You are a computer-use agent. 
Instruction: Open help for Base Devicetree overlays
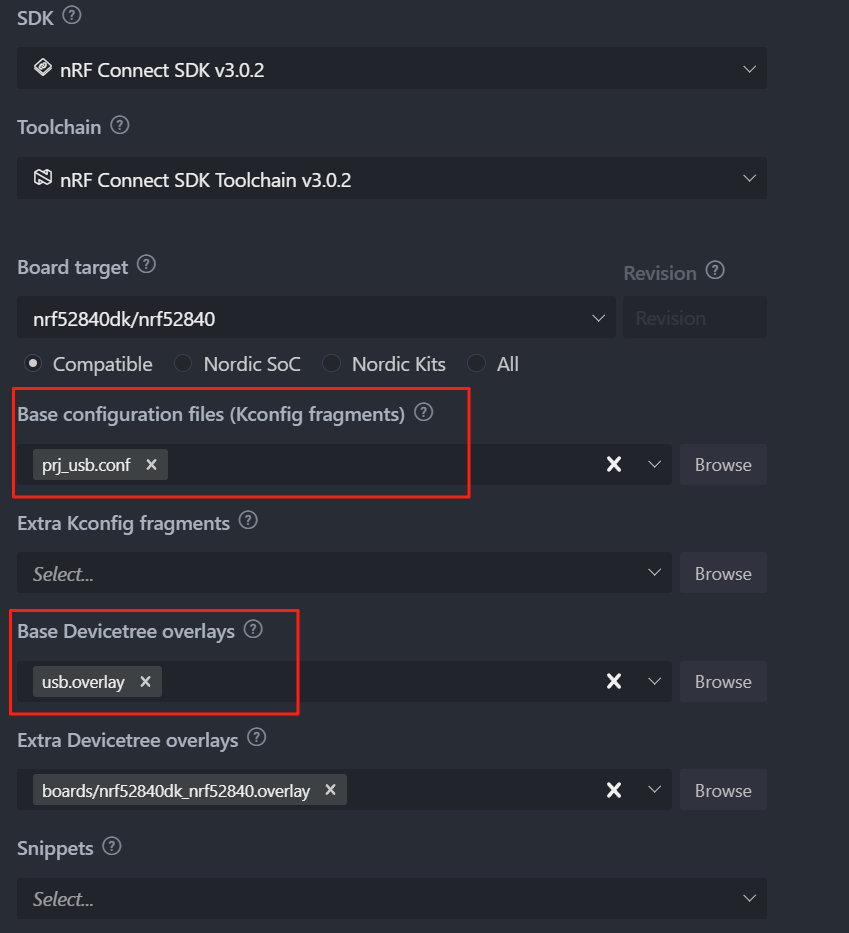click(253, 629)
